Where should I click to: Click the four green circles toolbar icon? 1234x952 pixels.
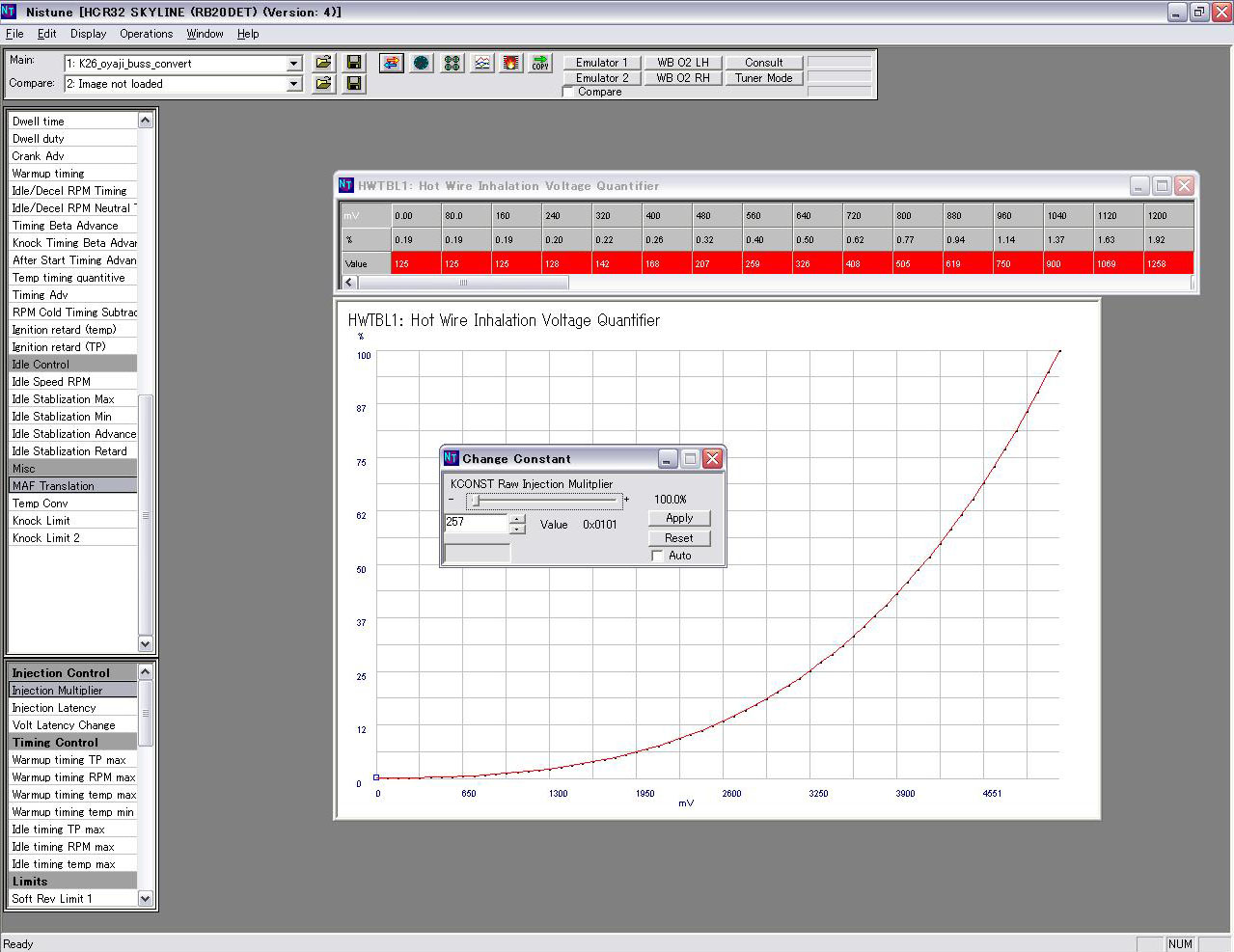(x=452, y=63)
